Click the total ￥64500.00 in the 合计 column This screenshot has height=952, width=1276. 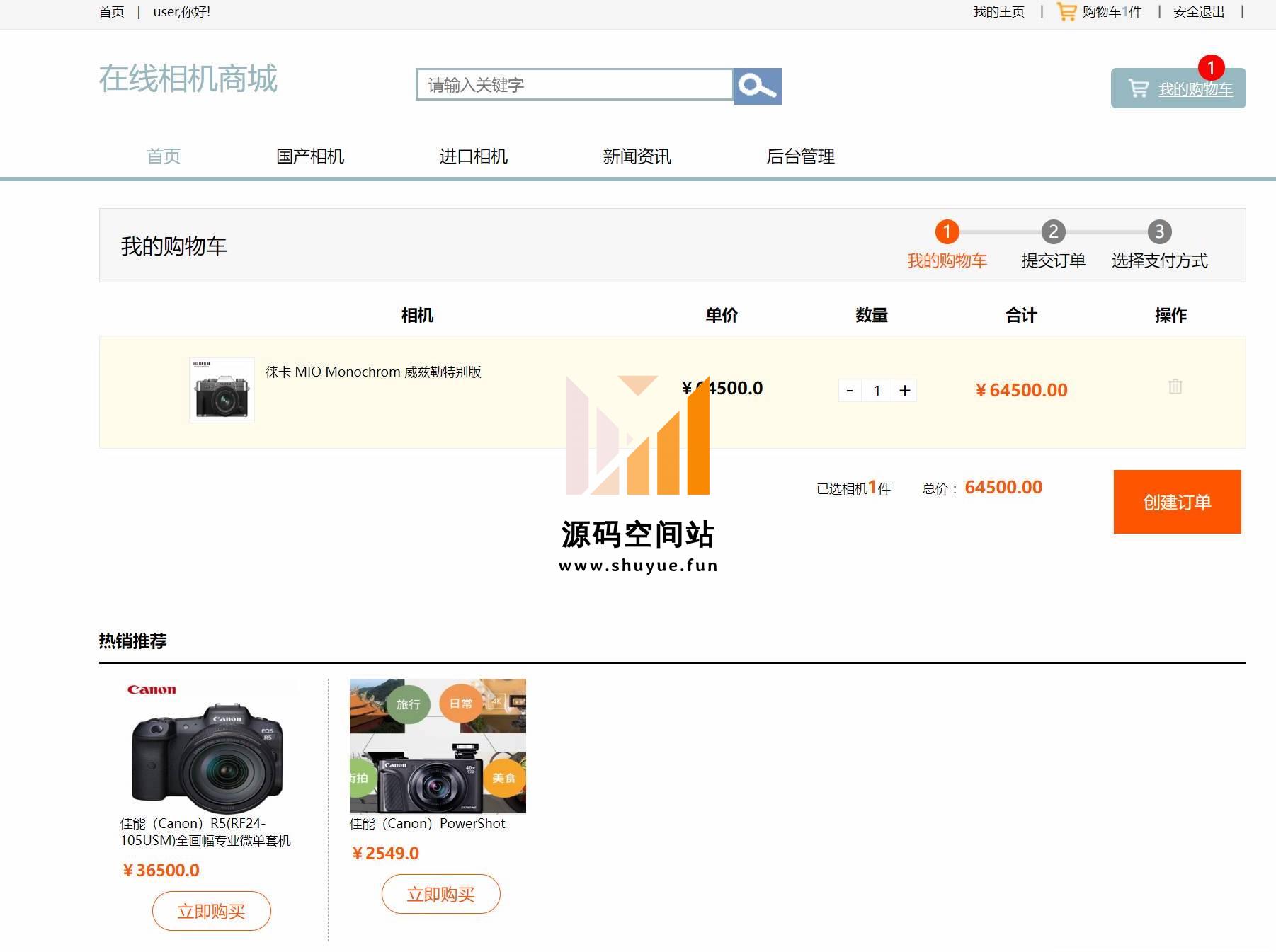pyautogui.click(x=1021, y=390)
